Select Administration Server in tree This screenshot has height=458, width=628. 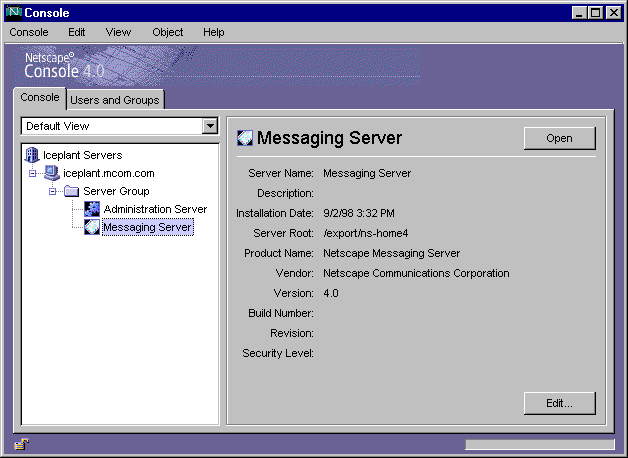coord(155,209)
